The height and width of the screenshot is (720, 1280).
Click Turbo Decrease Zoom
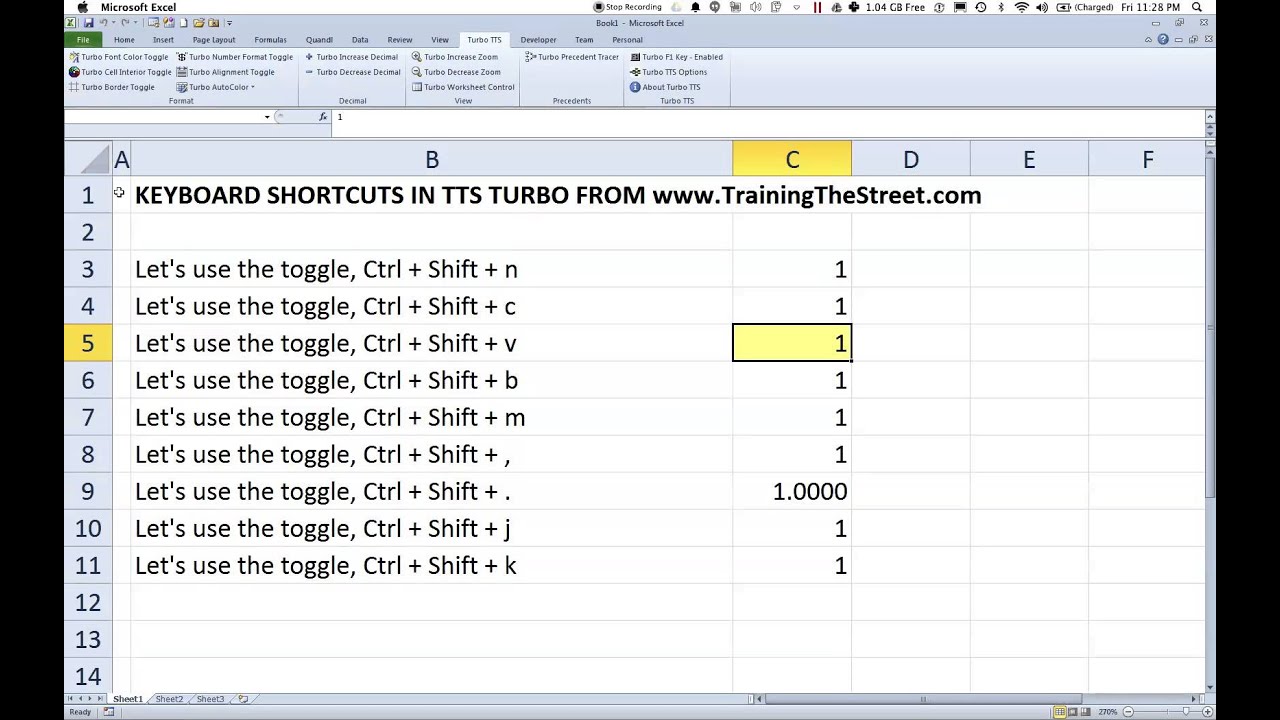(x=456, y=72)
